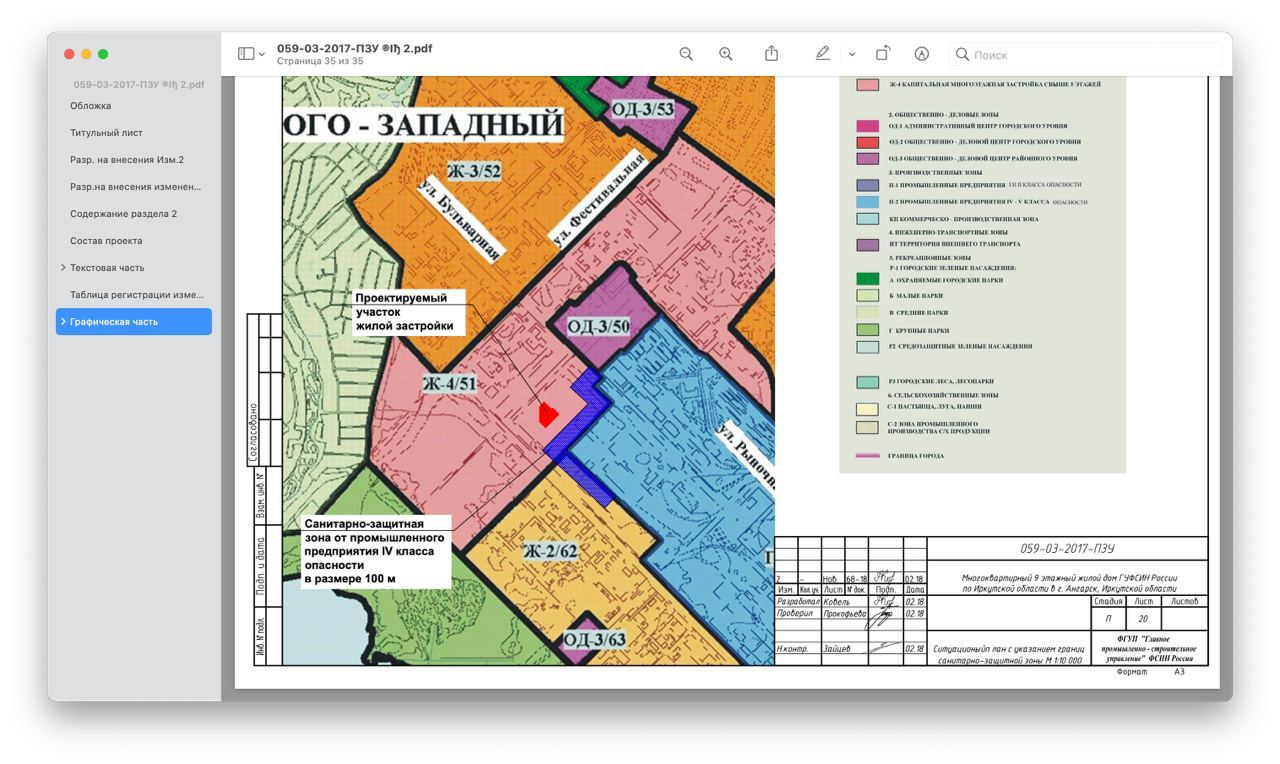Click the Зайцев name in title block
The width and height of the screenshot is (1280, 764).
coord(838,648)
